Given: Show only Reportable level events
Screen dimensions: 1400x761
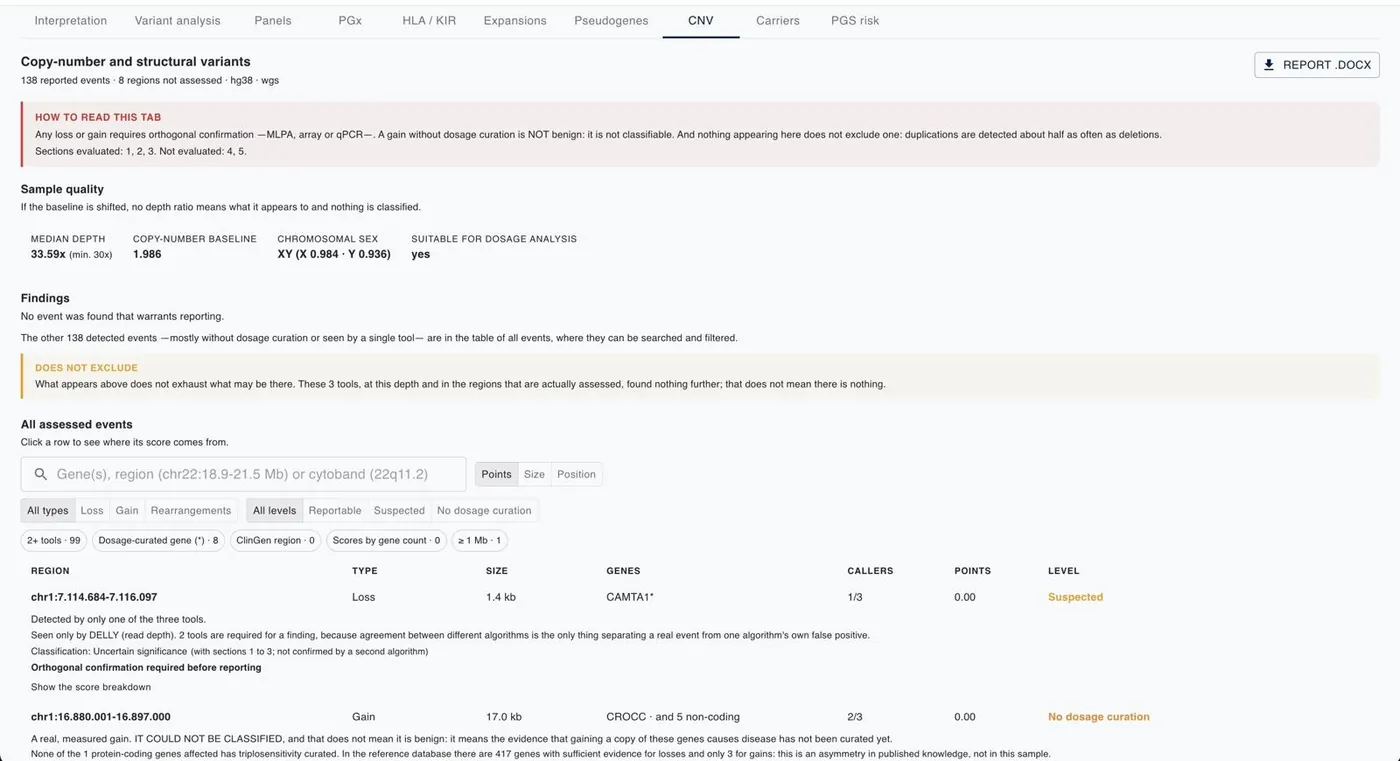Looking at the screenshot, I should tap(335, 510).
